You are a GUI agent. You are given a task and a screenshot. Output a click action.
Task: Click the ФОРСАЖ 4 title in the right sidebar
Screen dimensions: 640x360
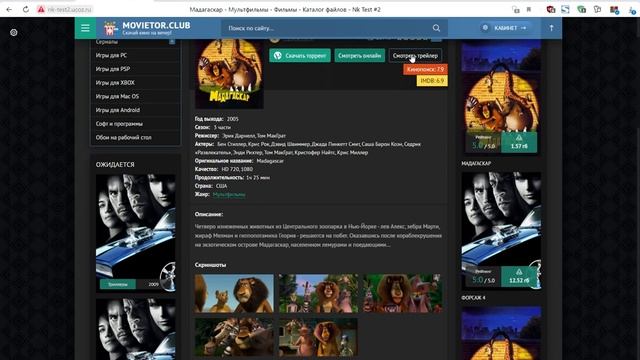point(473,298)
